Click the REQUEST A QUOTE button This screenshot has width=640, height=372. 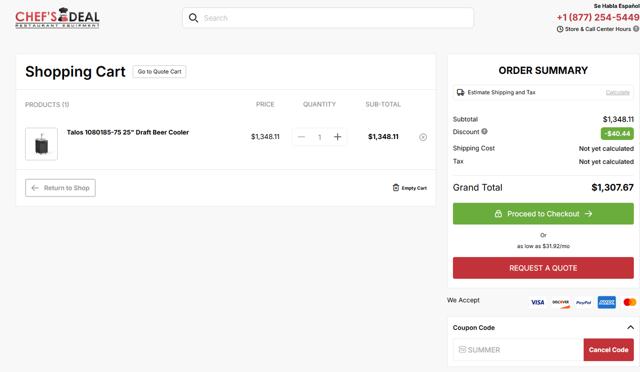(543, 268)
